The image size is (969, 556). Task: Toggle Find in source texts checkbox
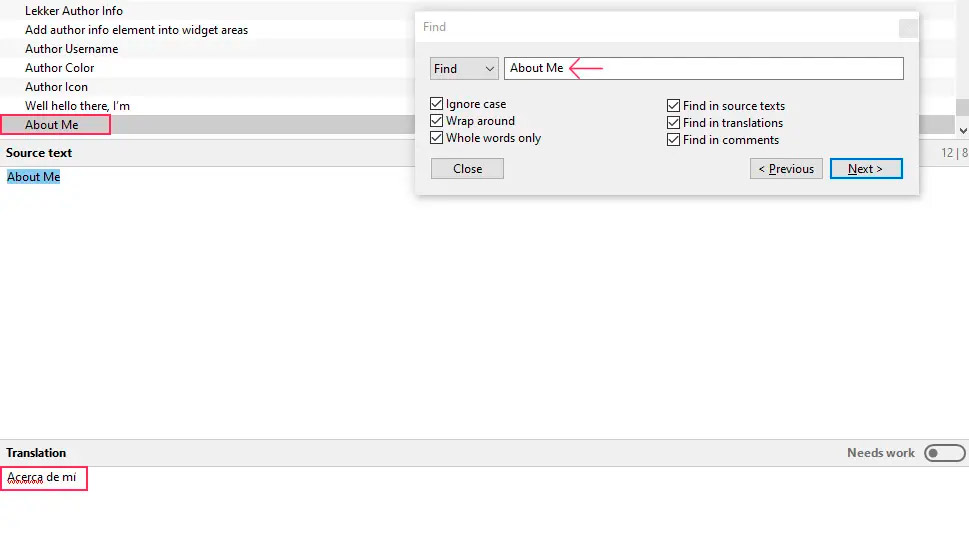(x=674, y=106)
